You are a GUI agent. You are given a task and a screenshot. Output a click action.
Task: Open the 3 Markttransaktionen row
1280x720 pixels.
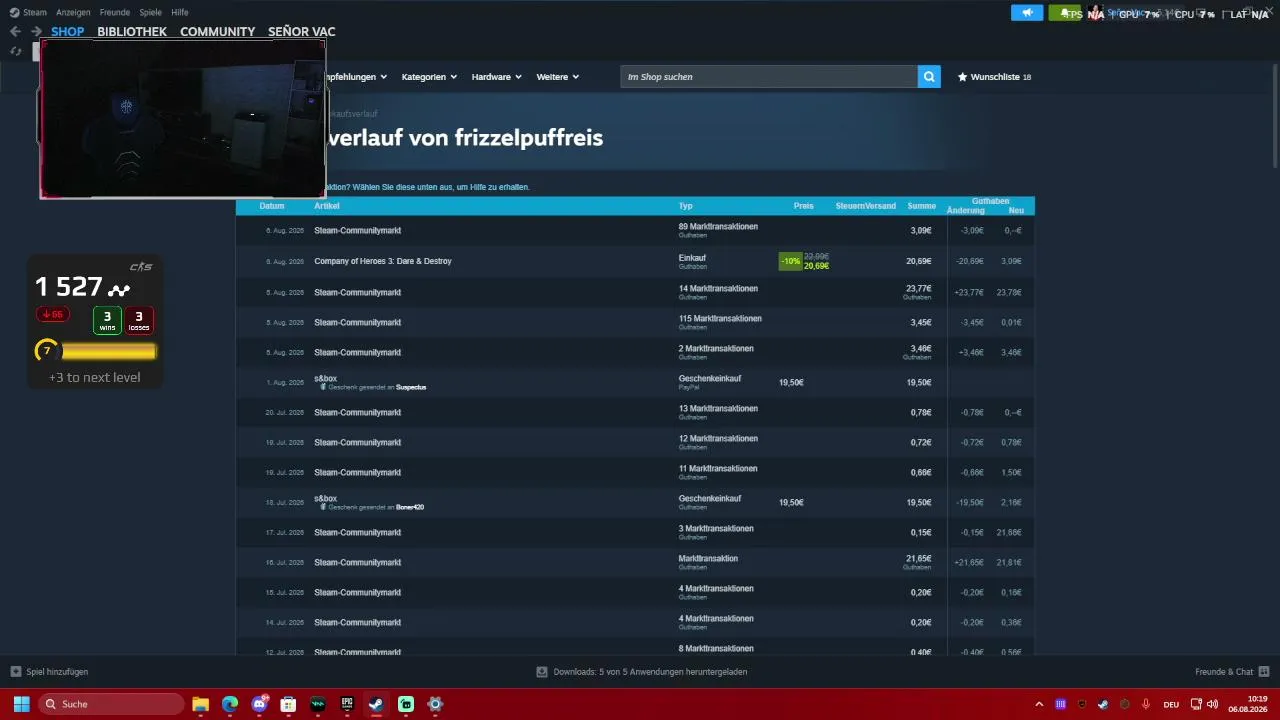635,532
